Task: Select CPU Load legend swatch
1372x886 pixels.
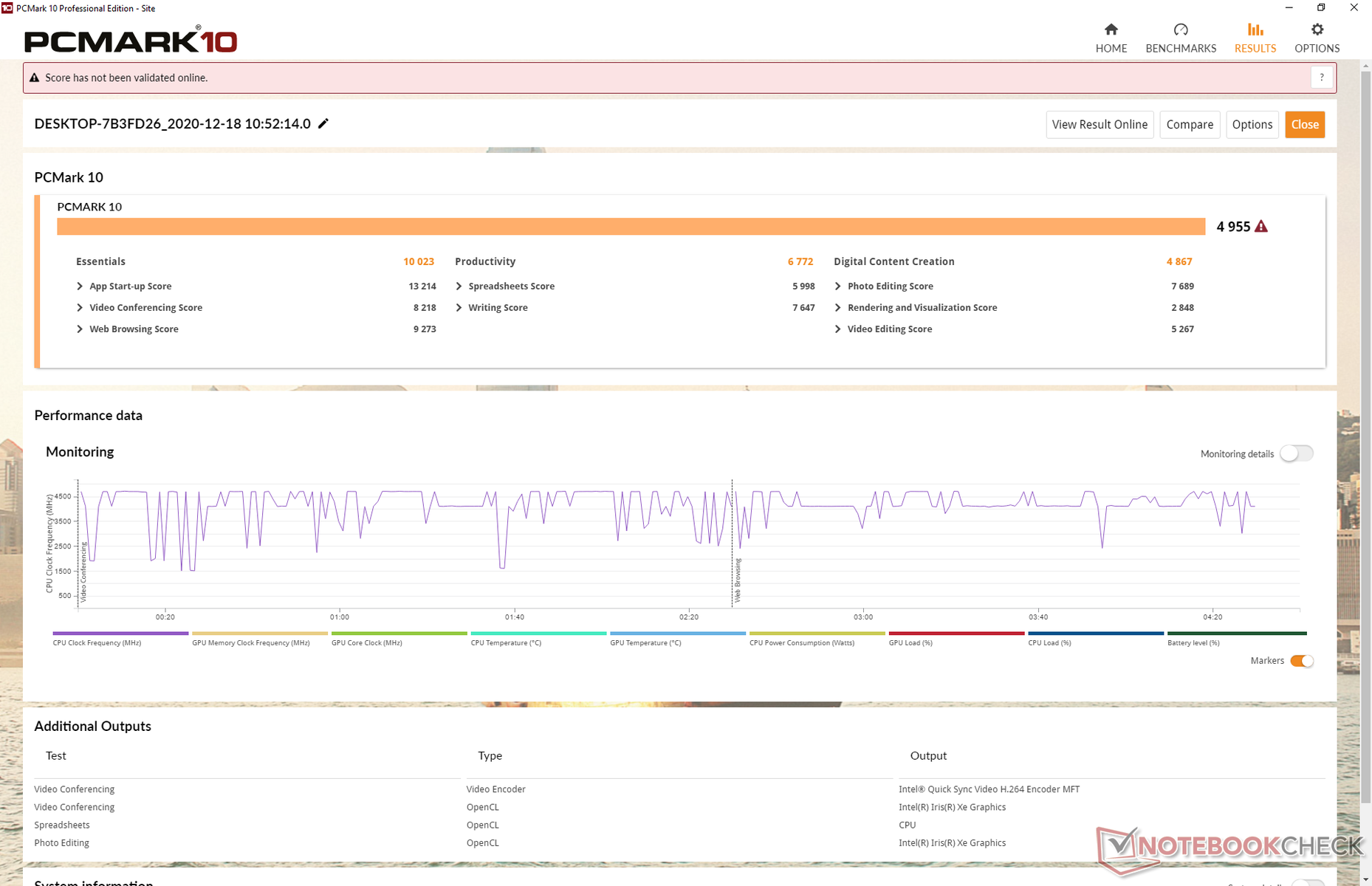Action: [1096, 633]
